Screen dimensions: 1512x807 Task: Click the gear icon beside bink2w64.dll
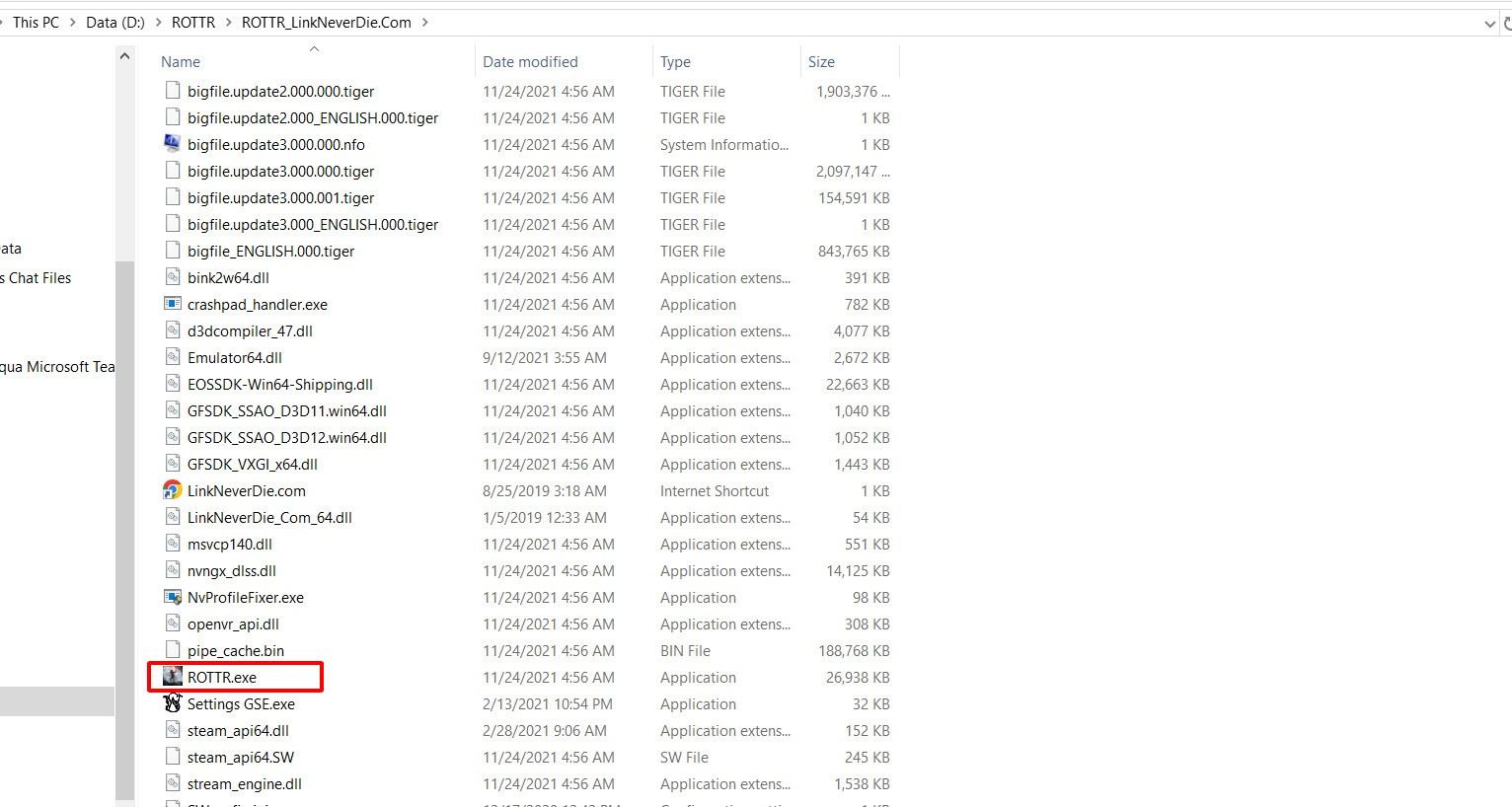(172, 277)
